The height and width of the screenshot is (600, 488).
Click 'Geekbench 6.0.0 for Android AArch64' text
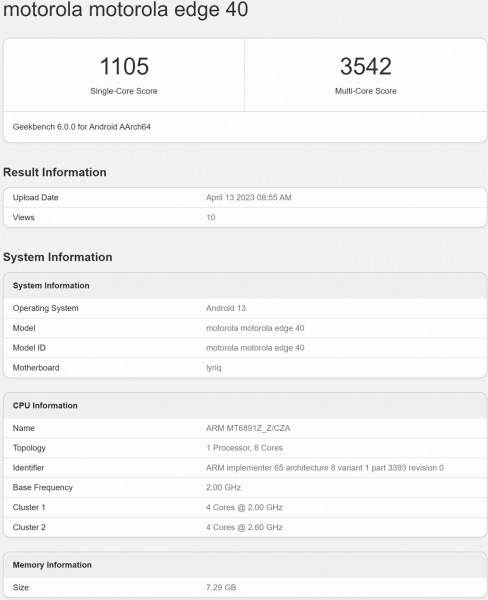[x=82, y=127]
